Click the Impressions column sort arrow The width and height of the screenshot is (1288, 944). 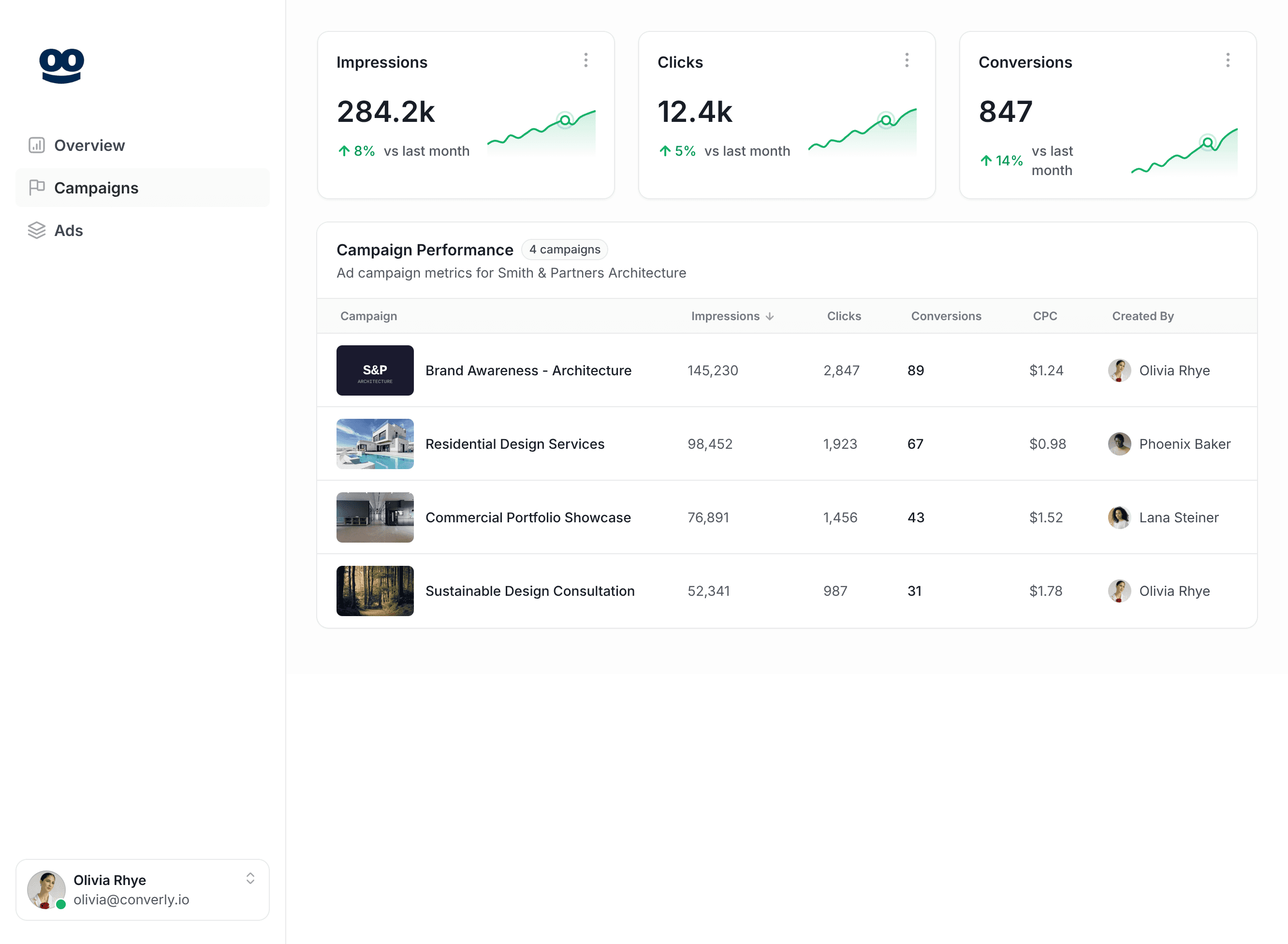(x=769, y=317)
